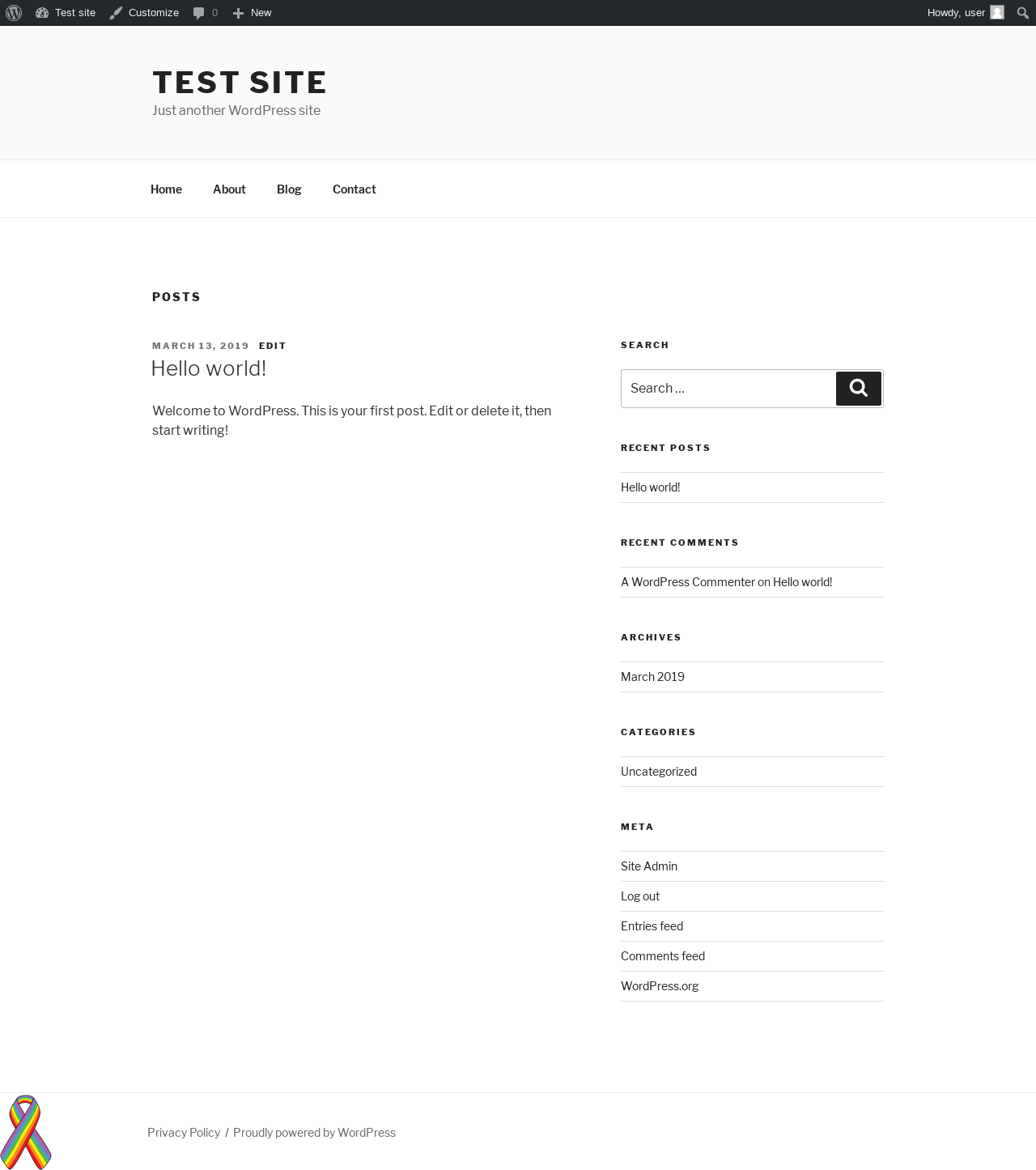Focus the sidebar Search field

(x=728, y=389)
